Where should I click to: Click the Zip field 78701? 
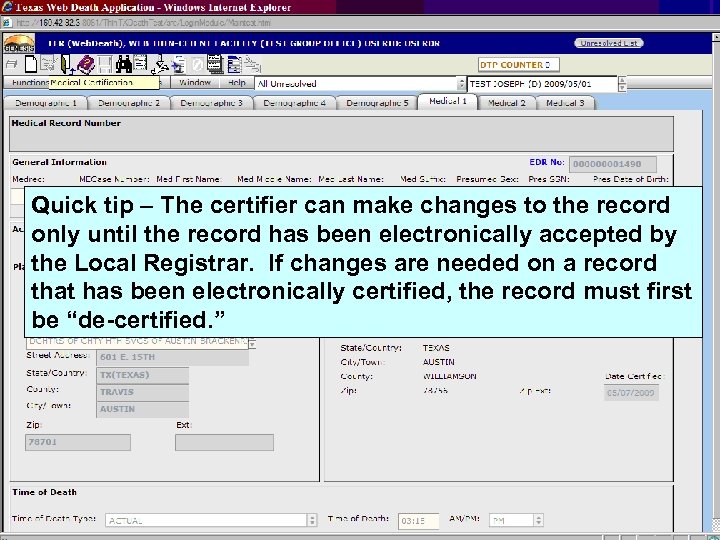tap(78, 442)
